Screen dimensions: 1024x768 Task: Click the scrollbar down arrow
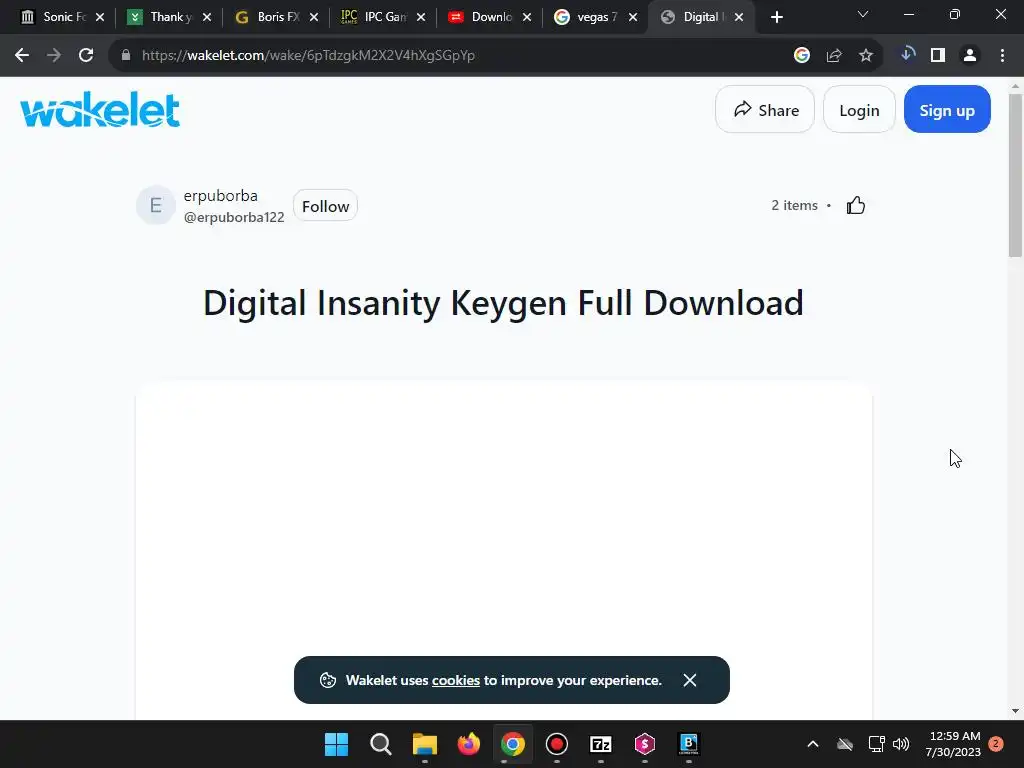coord(1015,711)
